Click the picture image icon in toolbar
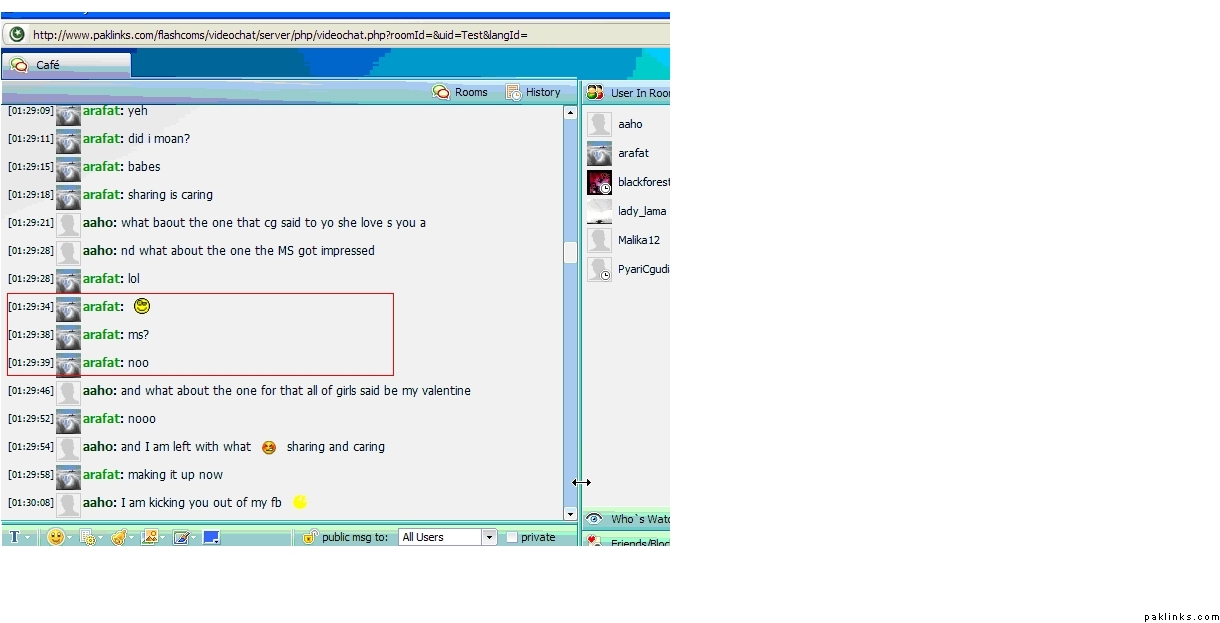The width and height of the screenshot is (1220, 623). click(149, 537)
